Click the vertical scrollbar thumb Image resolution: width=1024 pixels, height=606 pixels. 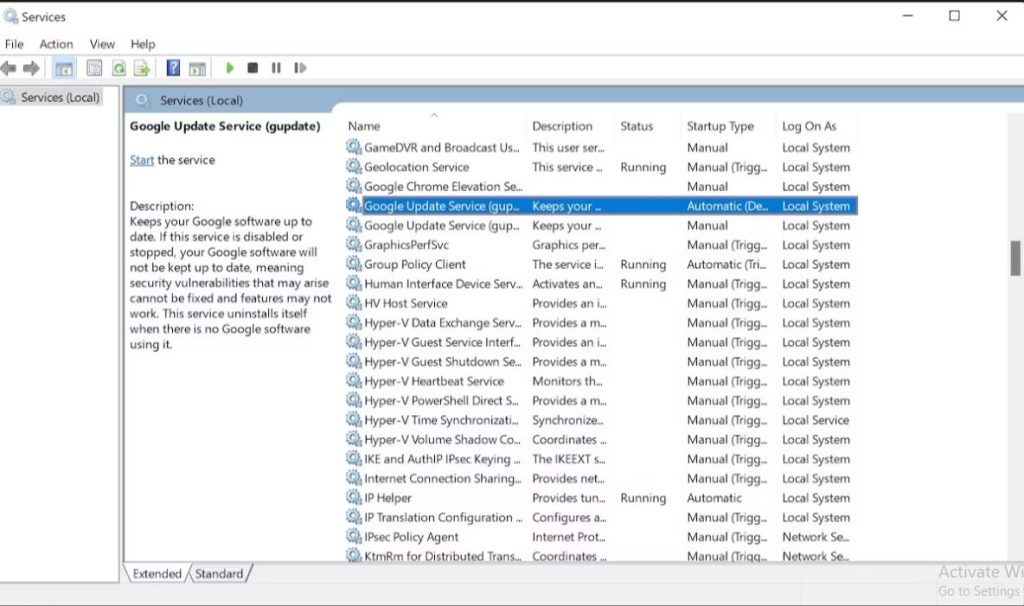click(x=1015, y=259)
